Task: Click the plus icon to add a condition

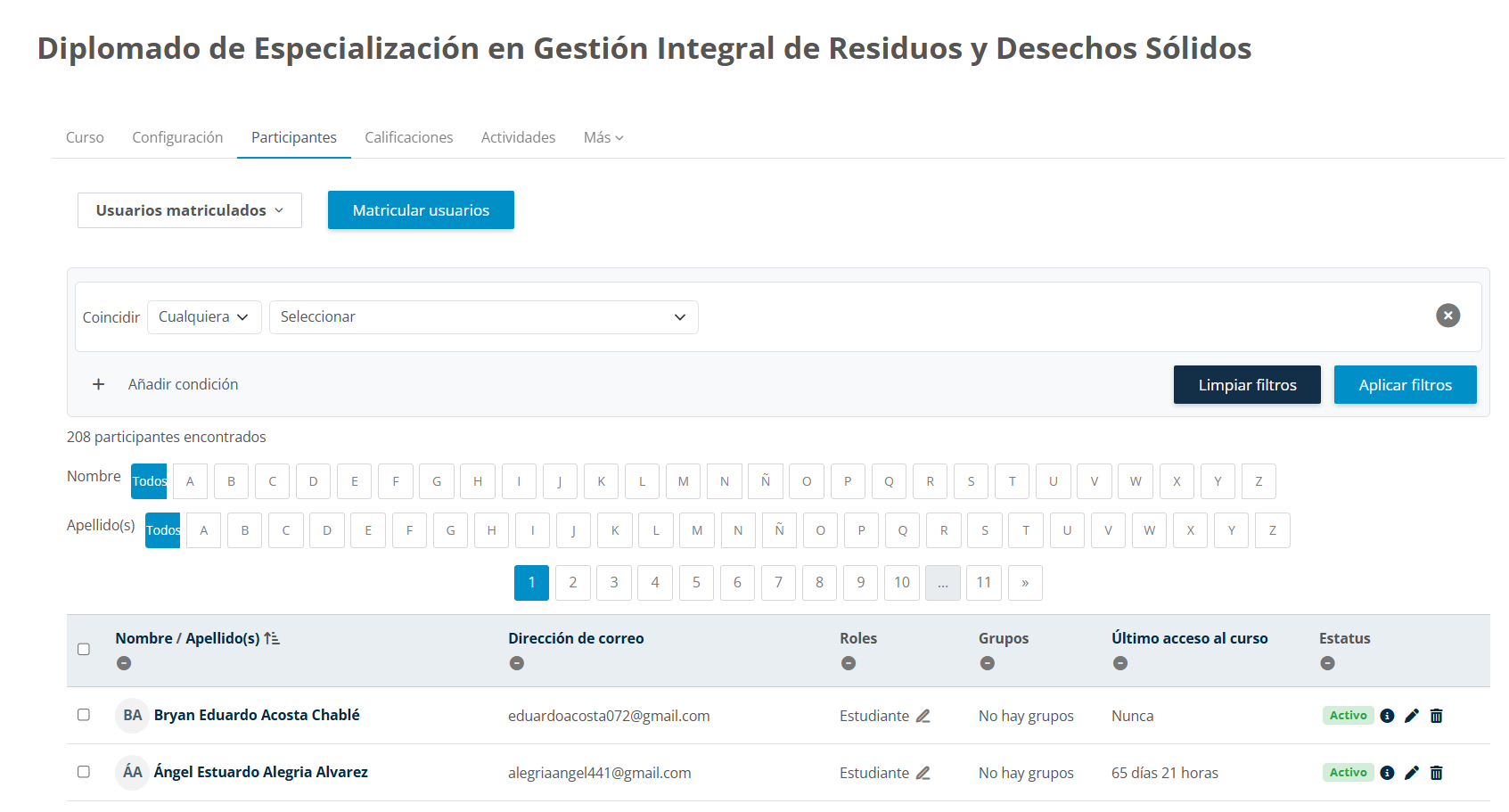Action: pyautogui.click(x=98, y=384)
